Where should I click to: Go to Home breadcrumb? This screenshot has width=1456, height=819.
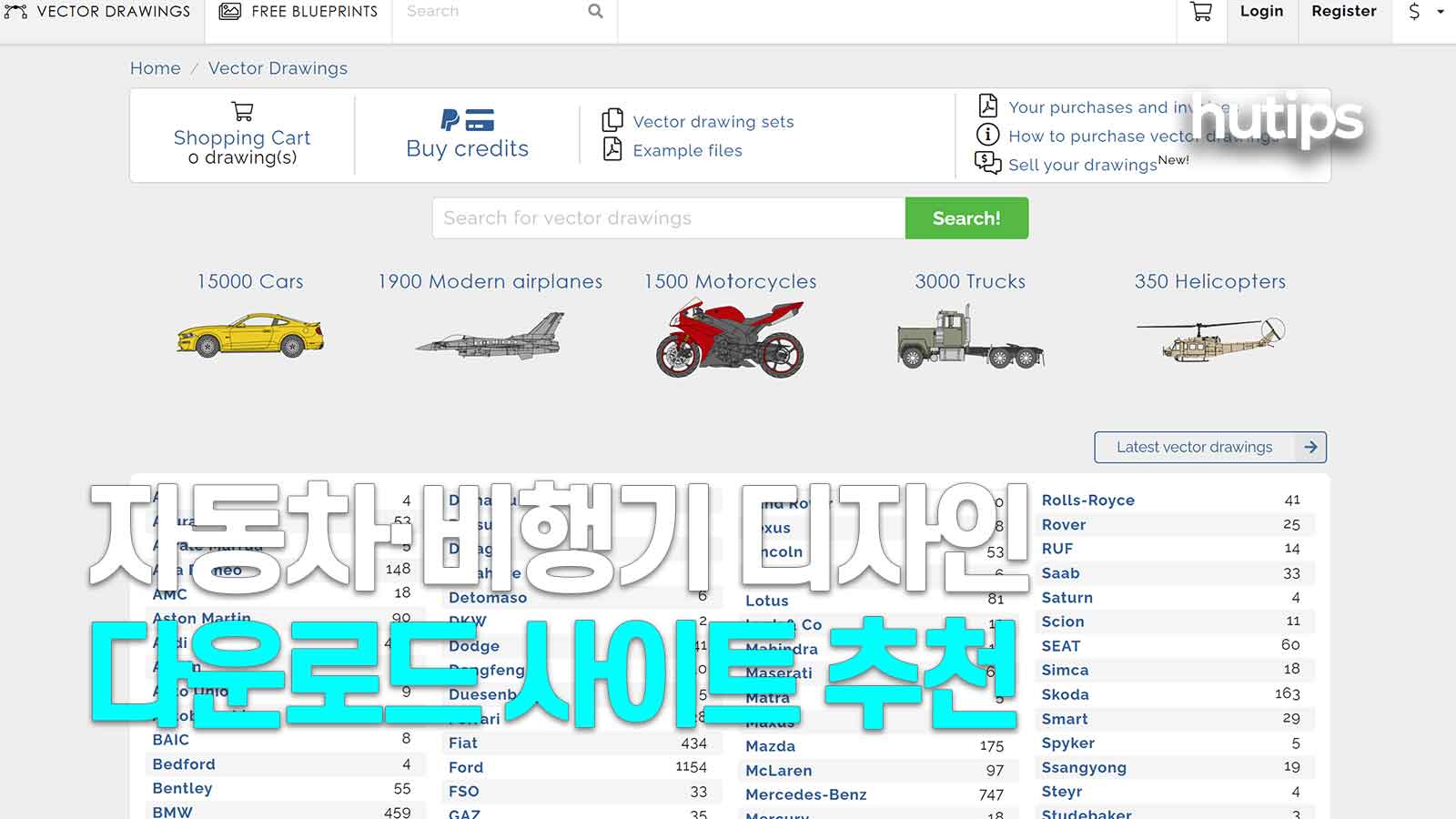pos(156,68)
